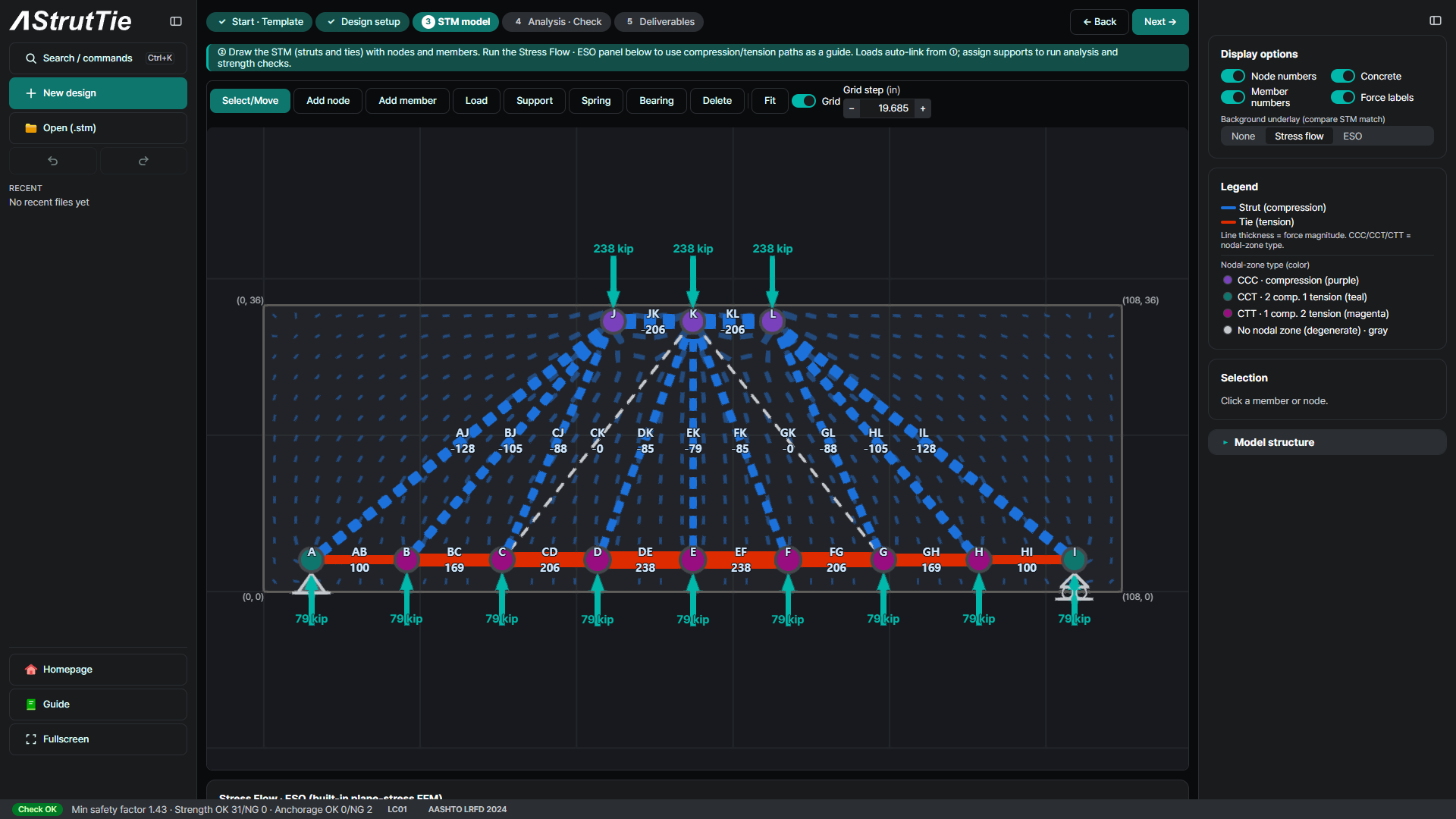Click the Check OK status badge
This screenshot has height=819, width=1456.
pos(37,809)
